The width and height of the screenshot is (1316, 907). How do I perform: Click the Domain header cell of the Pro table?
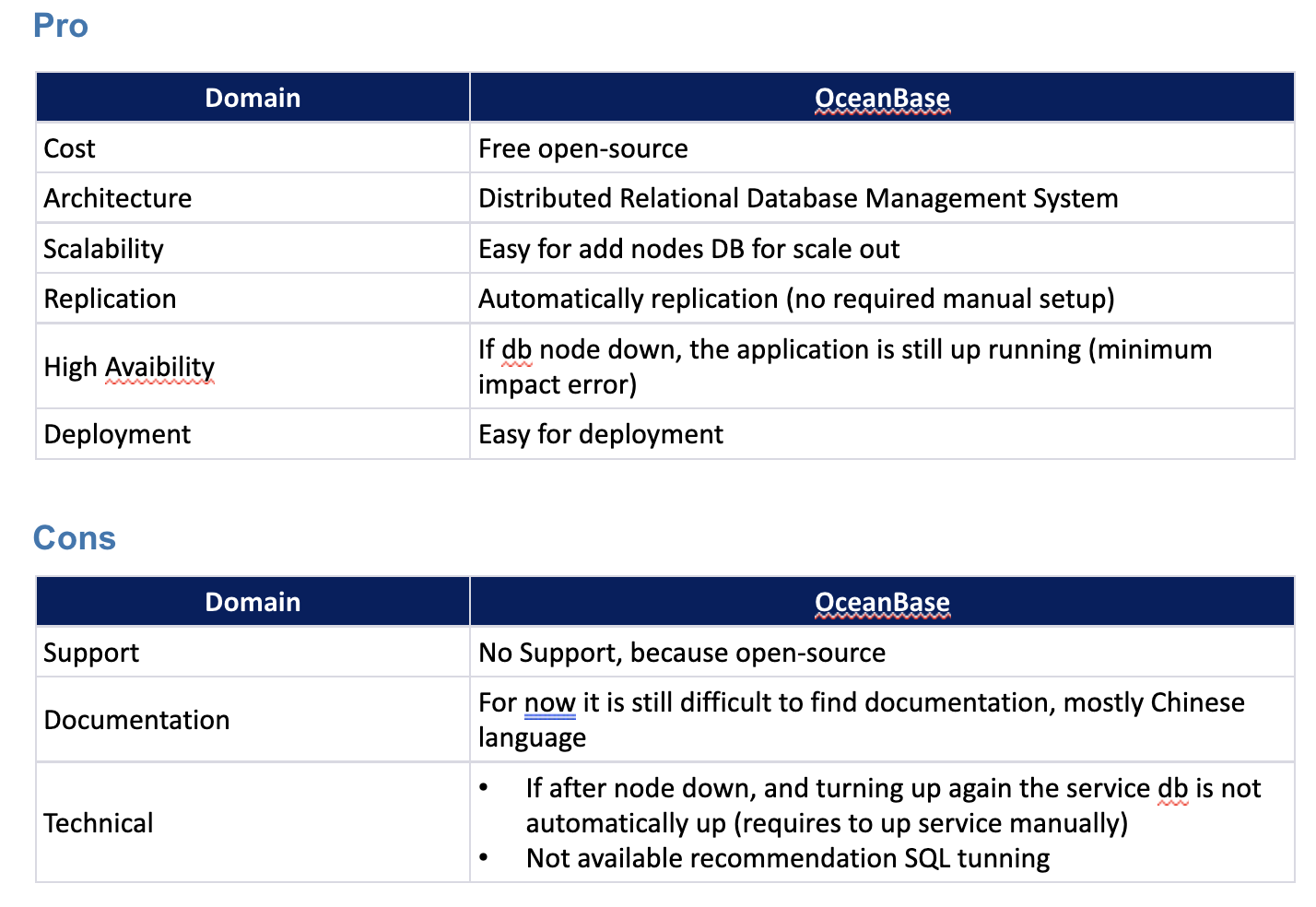(252, 97)
